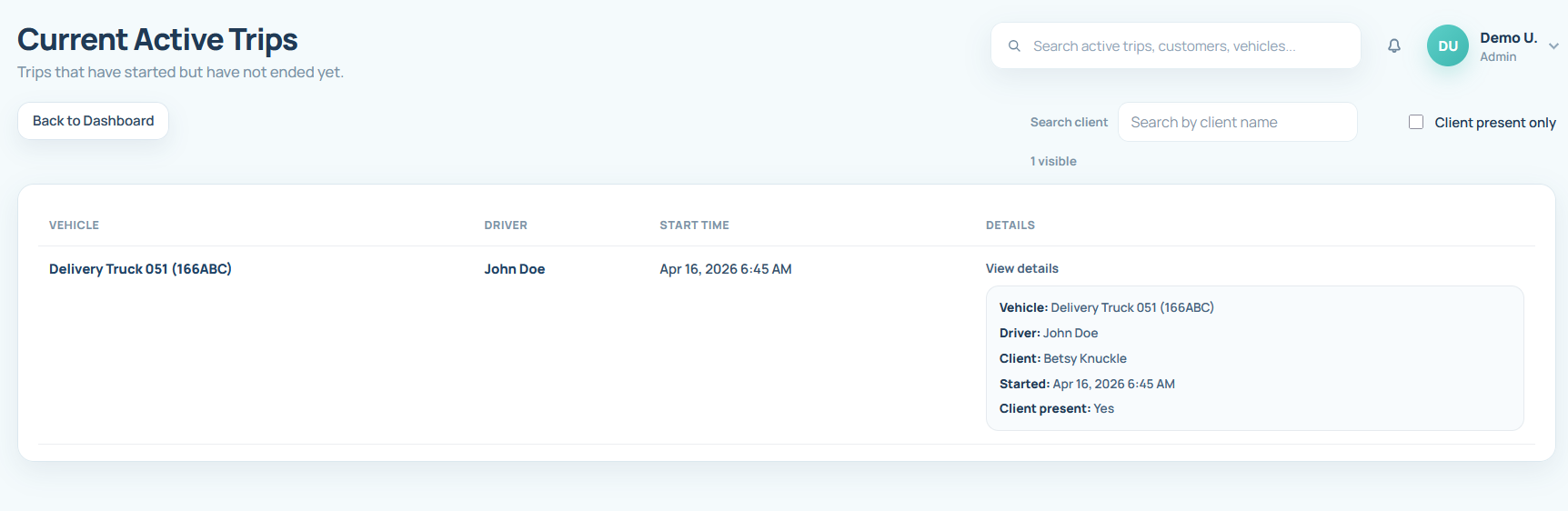Enable the Client present only checkbox
Screen dimensions: 1568x511
tap(1416, 122)
